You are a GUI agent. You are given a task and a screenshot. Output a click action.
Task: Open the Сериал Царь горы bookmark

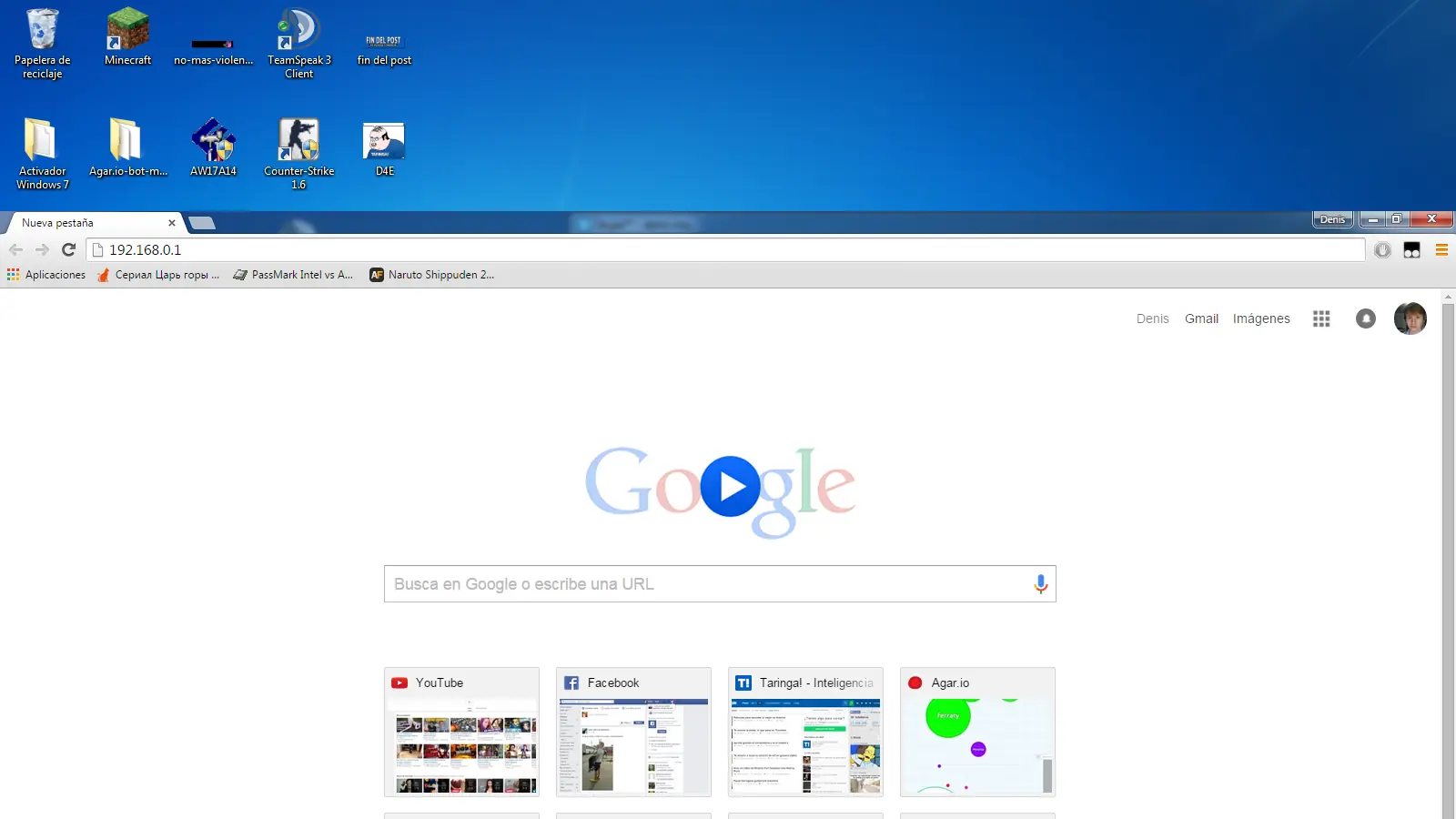click(x=158, y=275)
